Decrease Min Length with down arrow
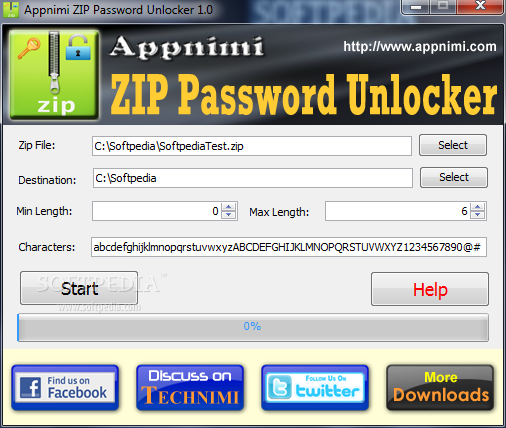 tap(229, 215)
